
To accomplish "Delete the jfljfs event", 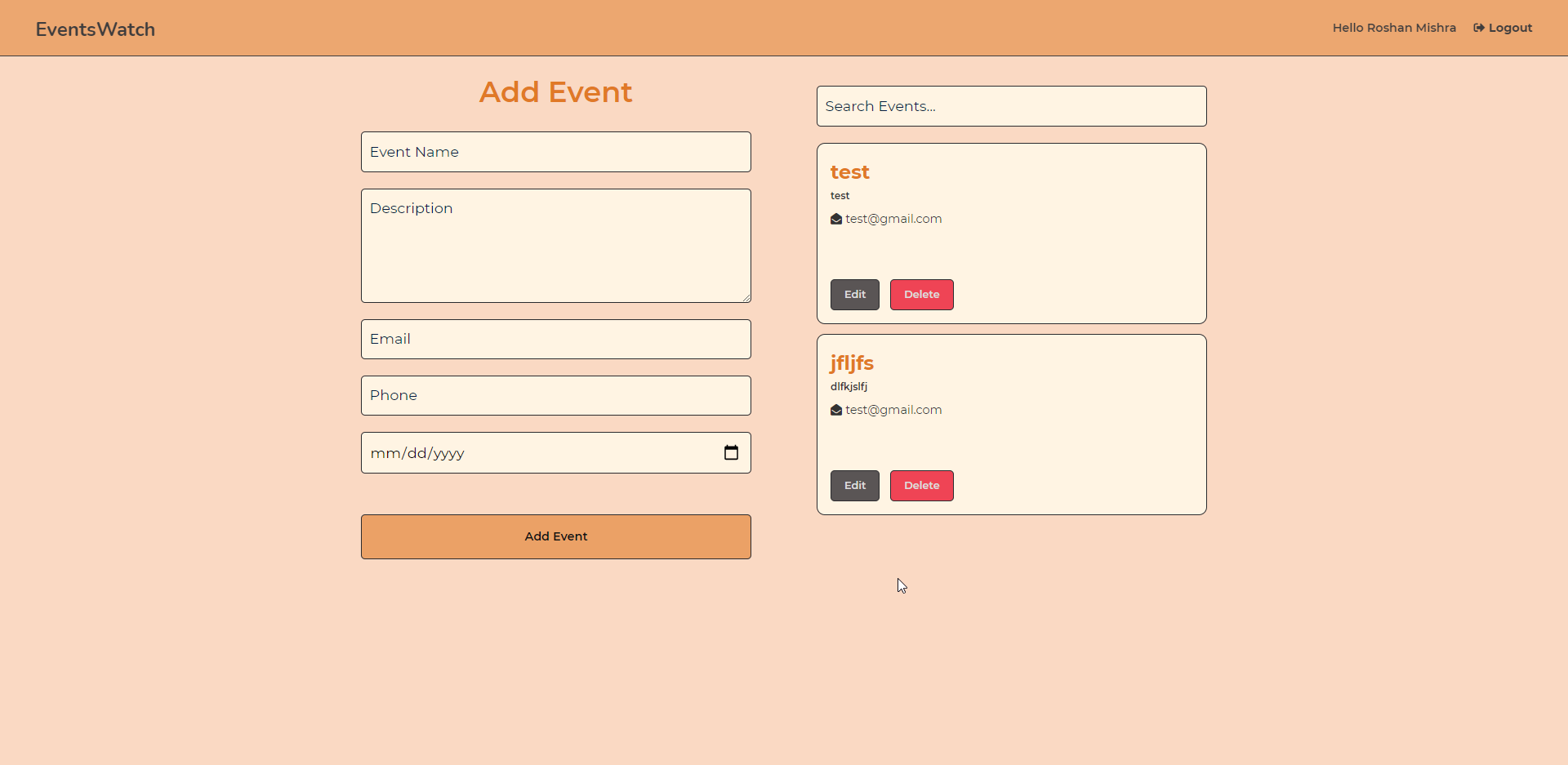I will tap(921, 486).
